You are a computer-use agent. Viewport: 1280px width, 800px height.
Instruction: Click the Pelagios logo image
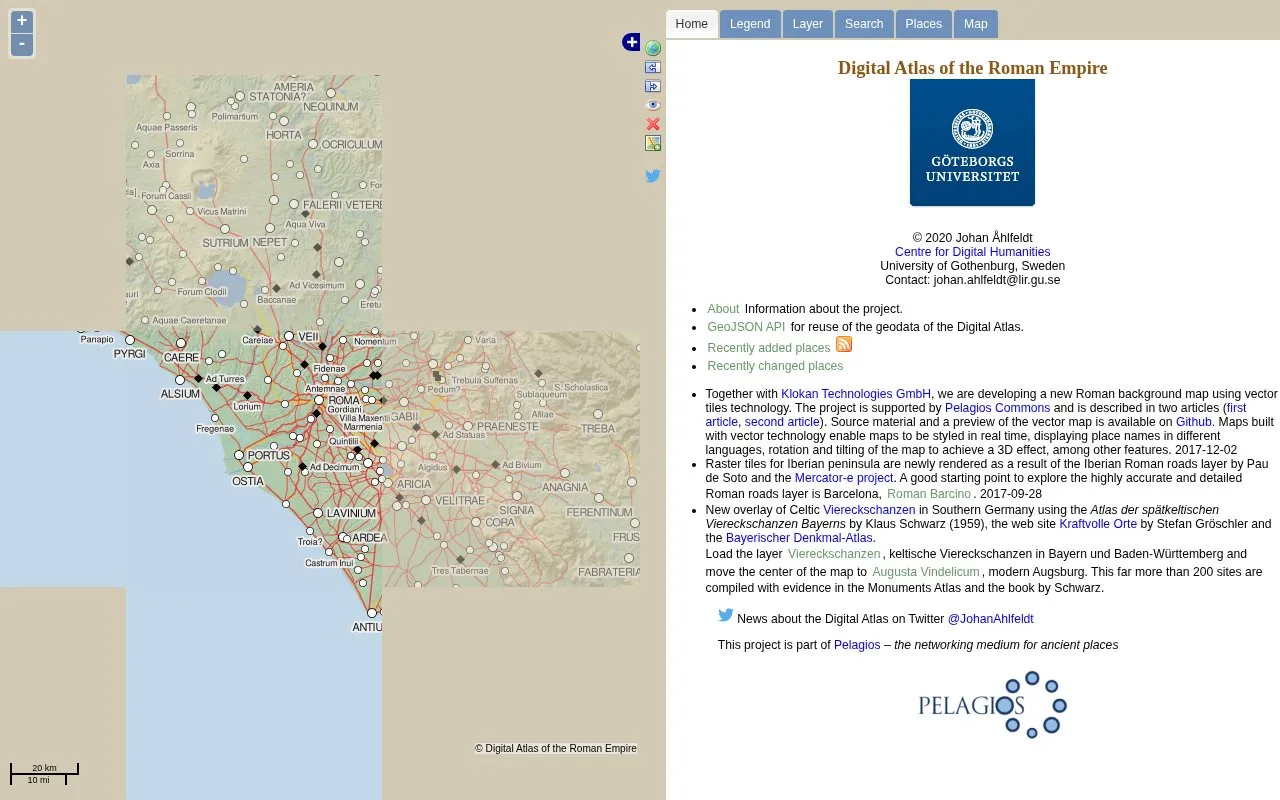coord(993,705)
